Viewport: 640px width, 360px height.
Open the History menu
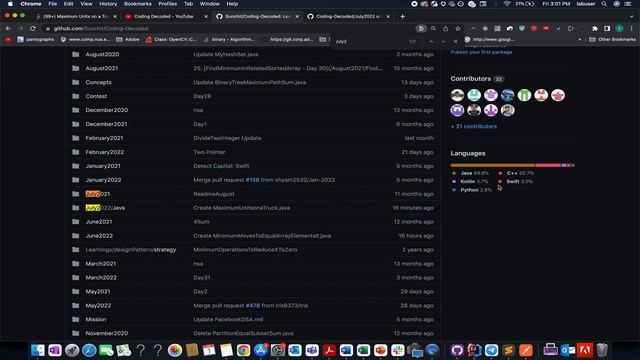point(108,4)
